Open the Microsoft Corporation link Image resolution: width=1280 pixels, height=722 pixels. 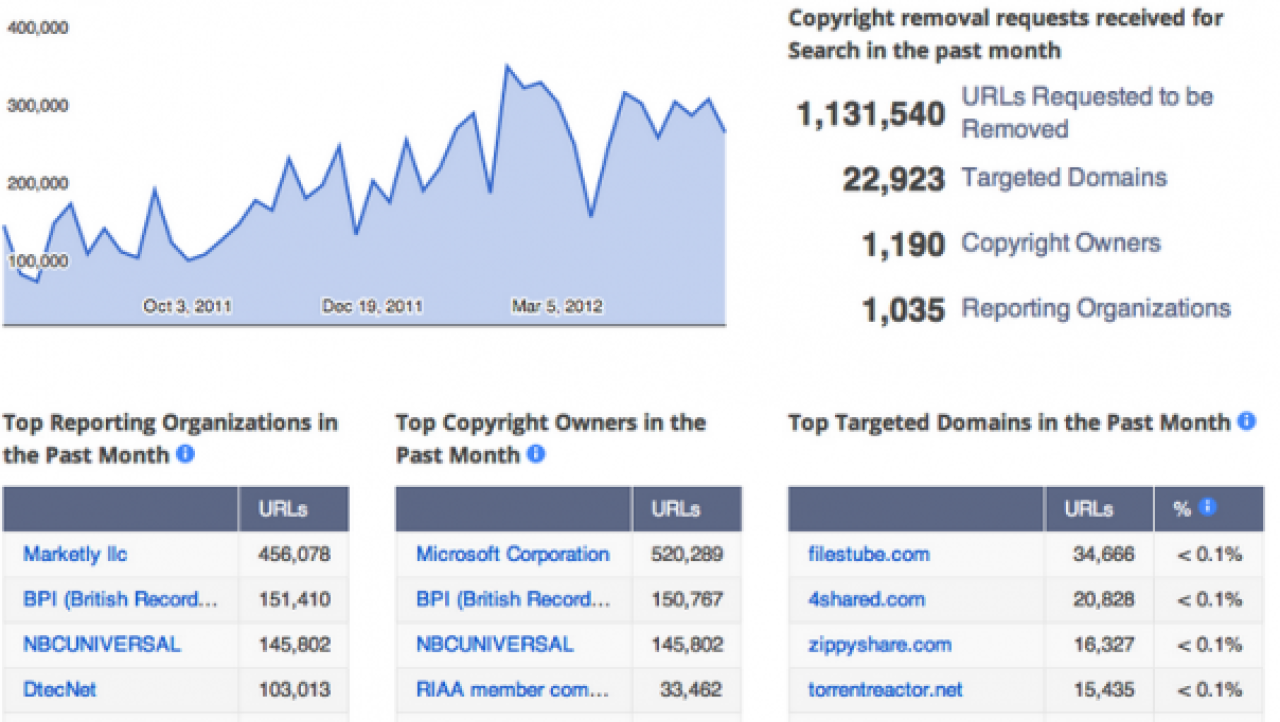(513, 554)
